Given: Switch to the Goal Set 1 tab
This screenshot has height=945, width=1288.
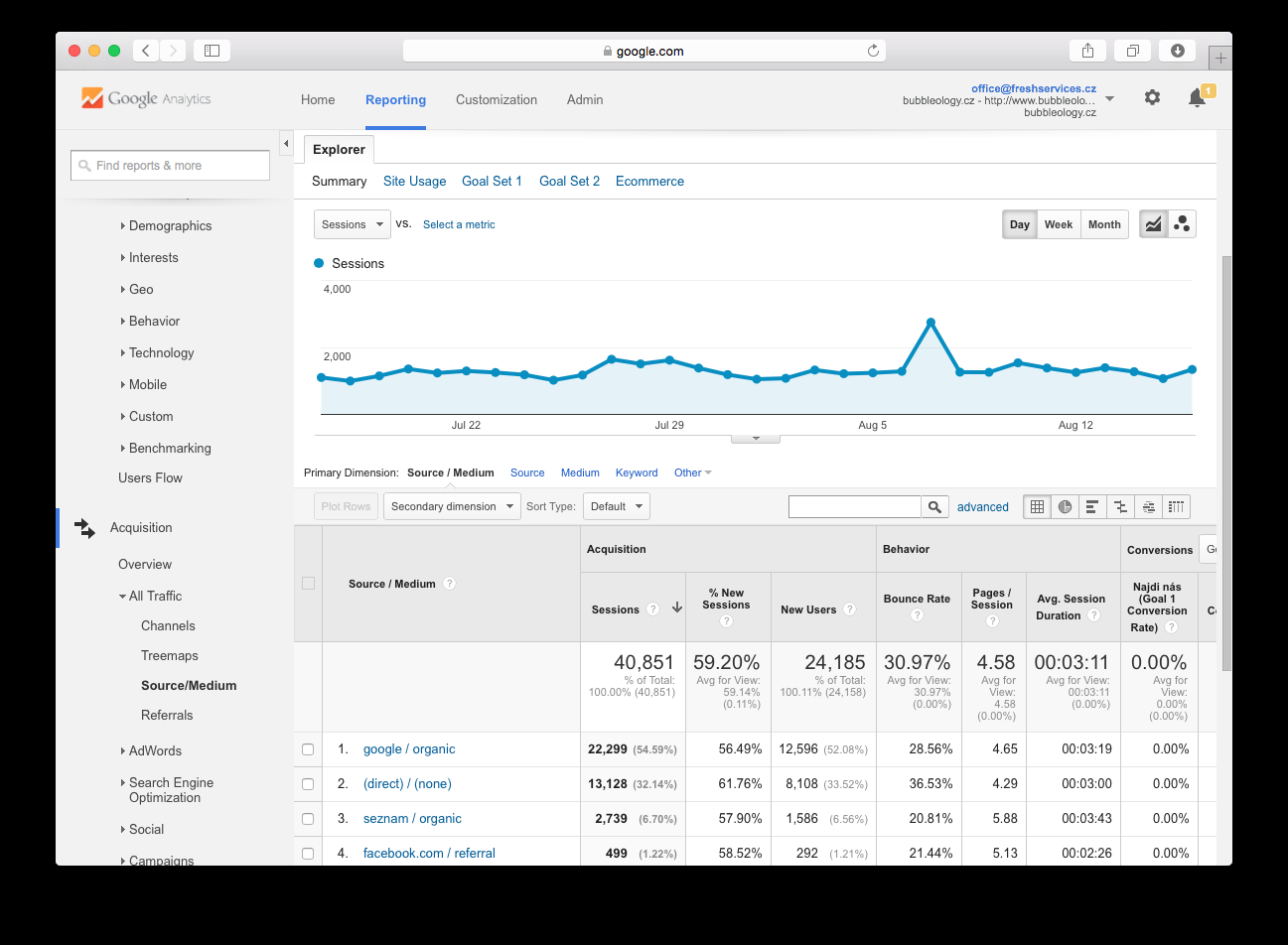Looking at the screenshot, I should coord(492,181).
